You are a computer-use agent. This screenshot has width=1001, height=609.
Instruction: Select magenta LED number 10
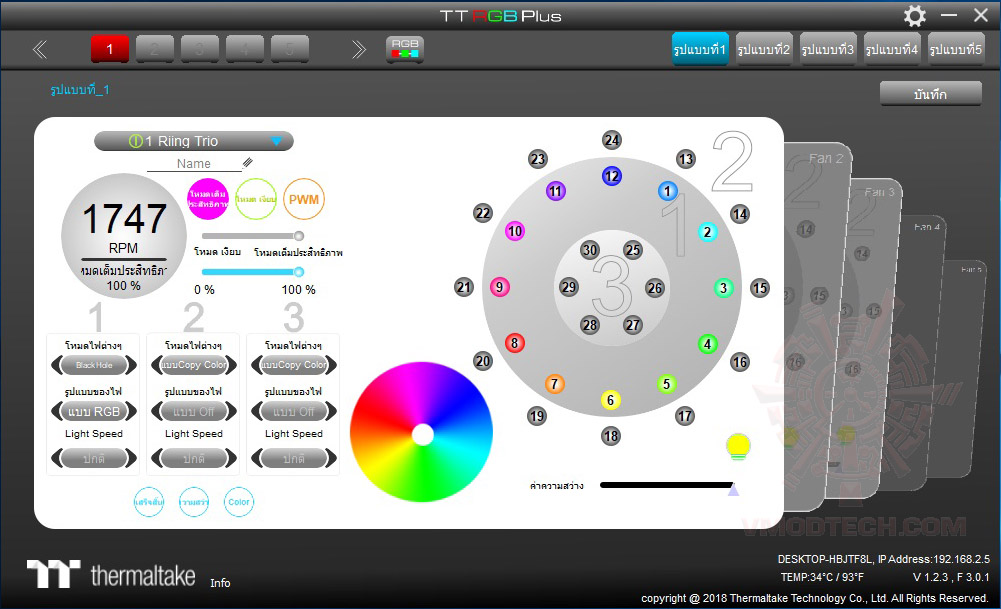[x=515, y=230]
